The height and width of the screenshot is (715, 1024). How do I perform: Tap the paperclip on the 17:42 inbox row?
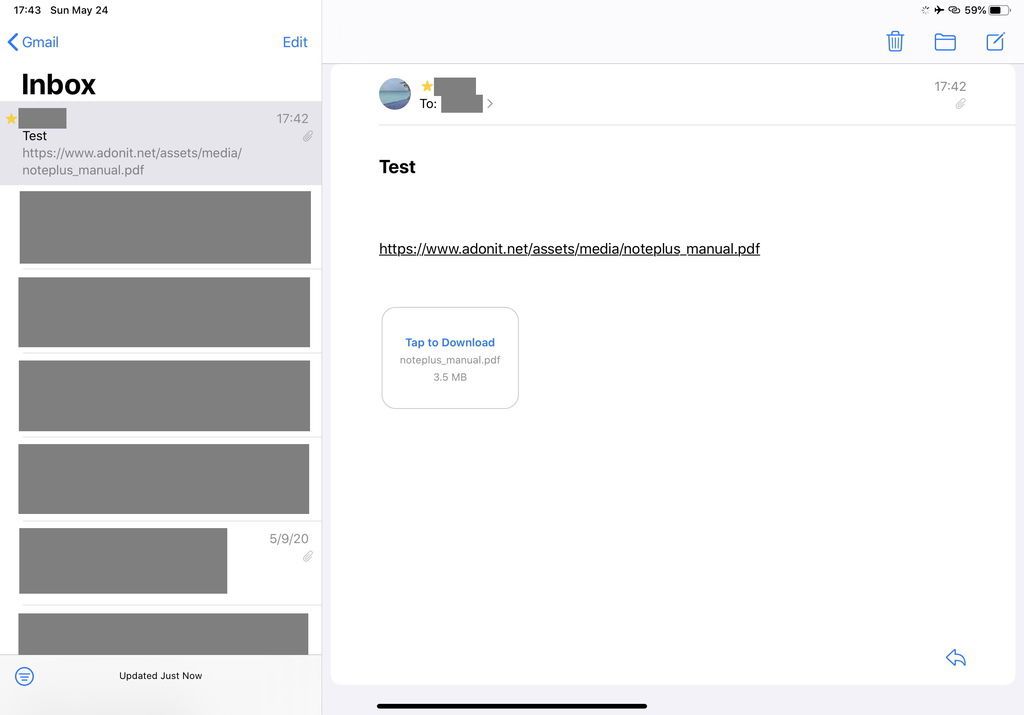(x=308, y=136)
